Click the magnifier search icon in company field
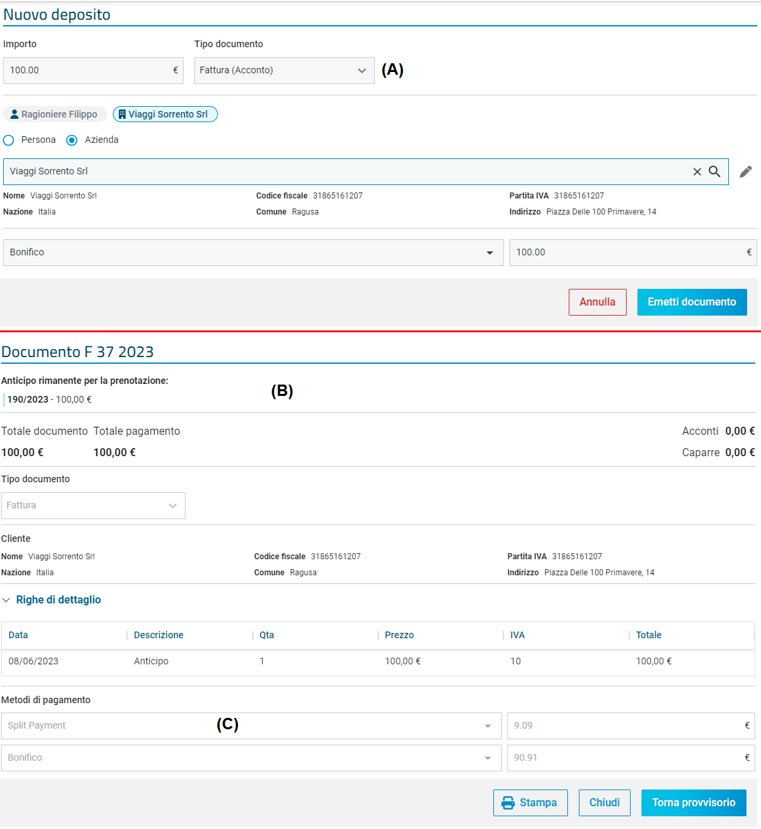The width and height of the screenshot is (761, 829). pyautogui.click(x=715, y=172)
